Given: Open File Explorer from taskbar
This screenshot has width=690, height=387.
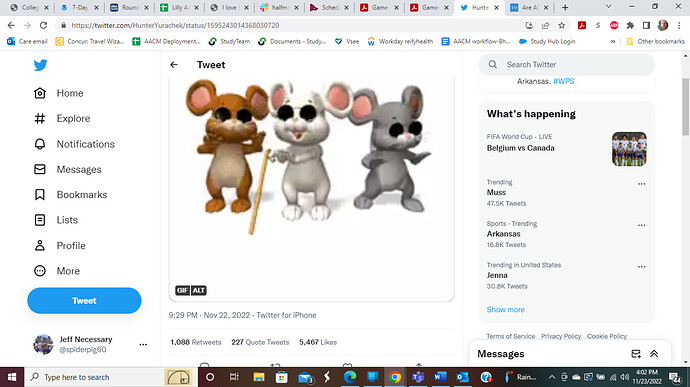Looking at the screenshot, I should (259, 377).
